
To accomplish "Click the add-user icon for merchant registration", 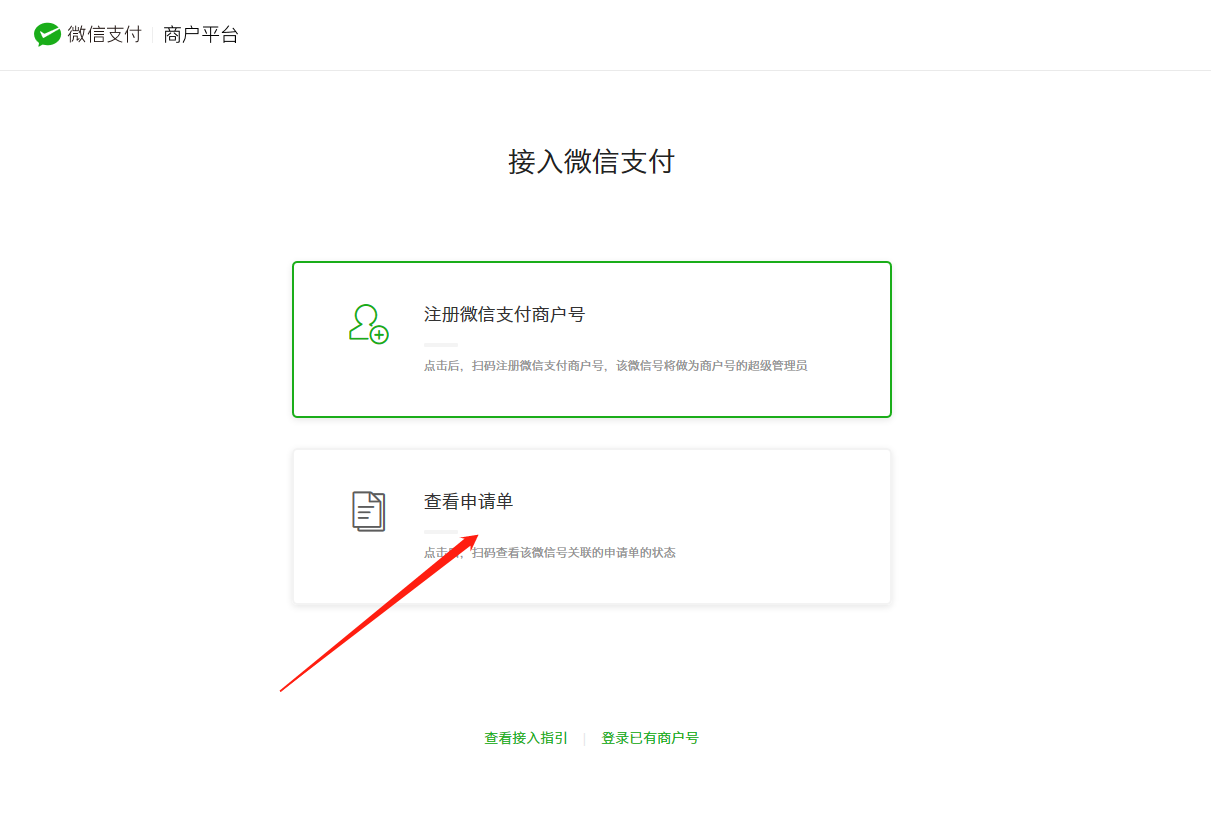I will [368, 324].
